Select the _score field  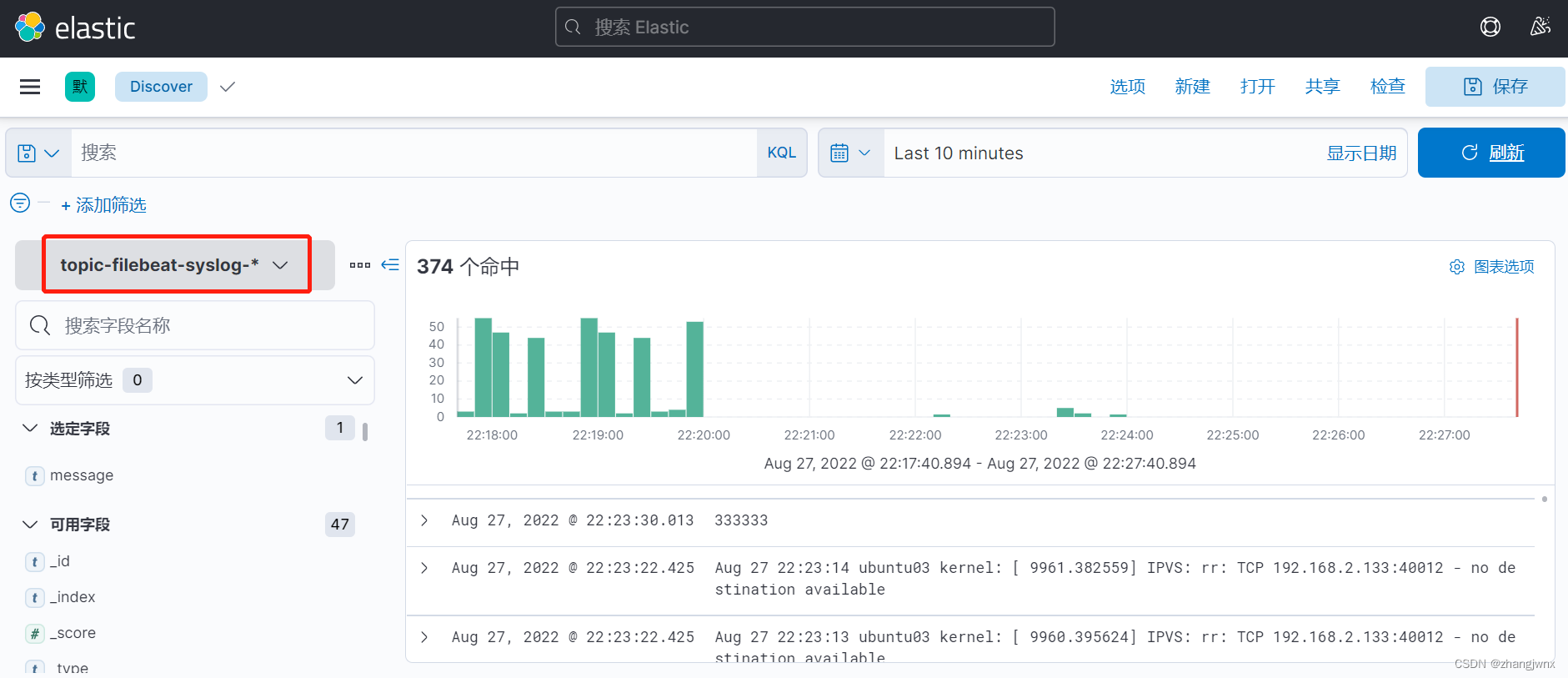(73, 633)
